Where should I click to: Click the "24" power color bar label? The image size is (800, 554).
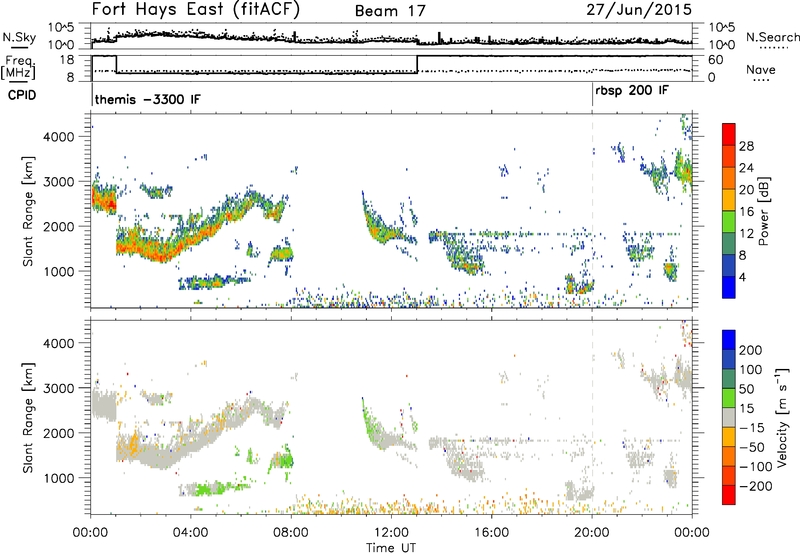point(746,168)
